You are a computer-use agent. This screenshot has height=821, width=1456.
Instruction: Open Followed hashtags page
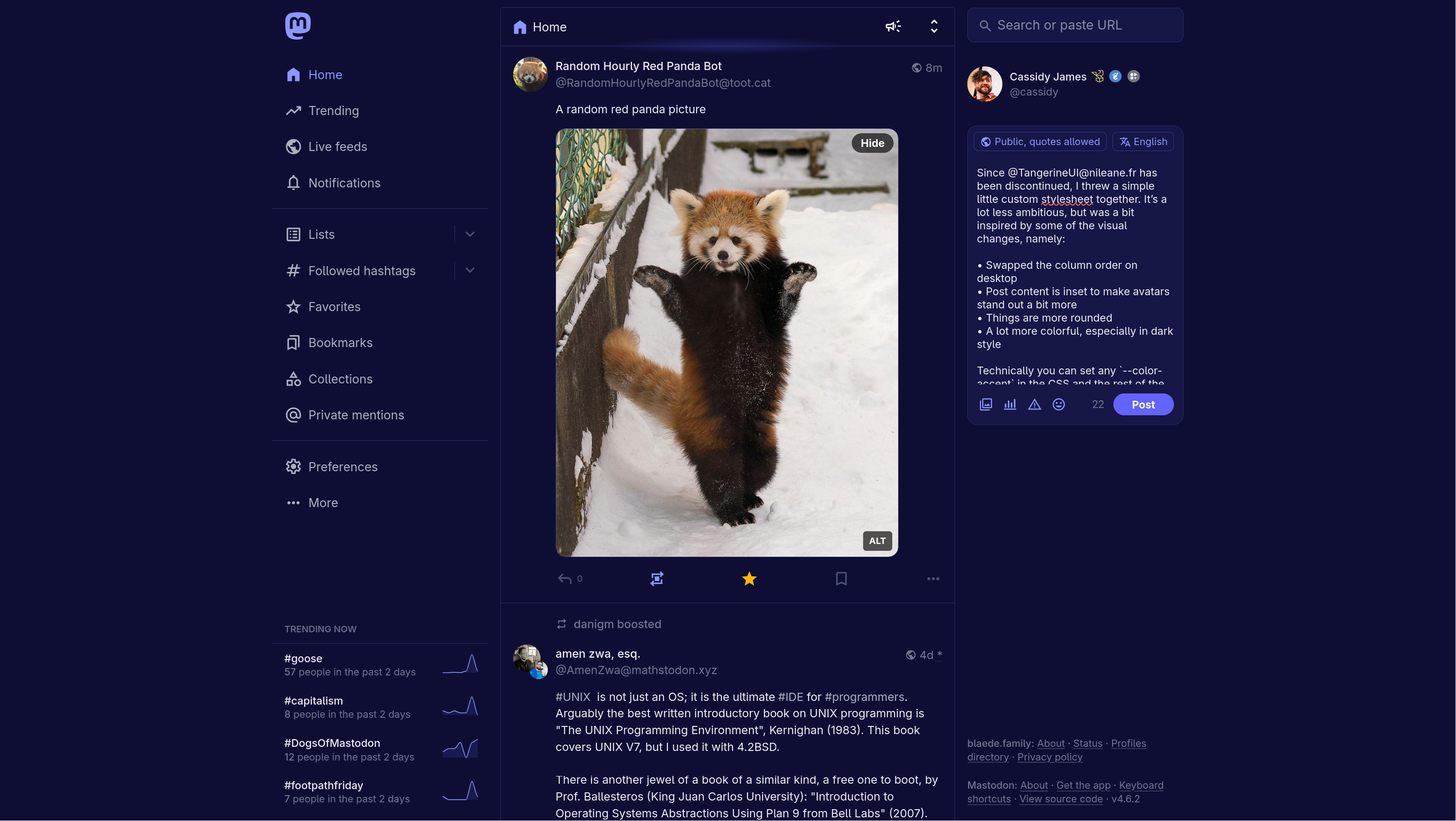tap(350, 271)
